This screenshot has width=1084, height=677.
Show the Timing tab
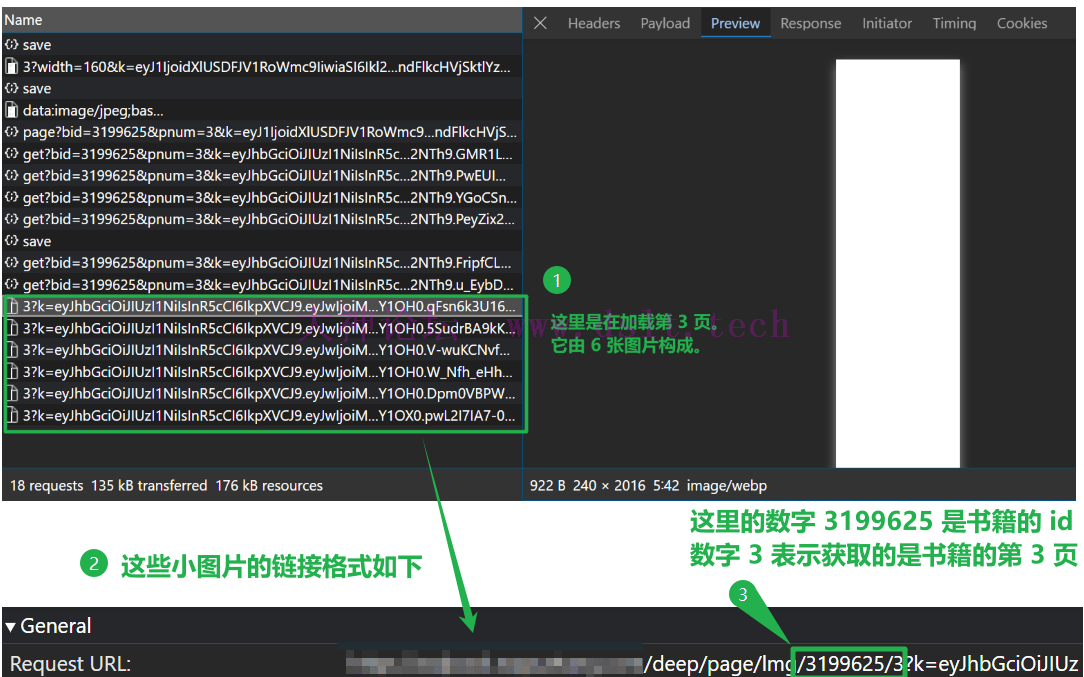pos(954,23)
